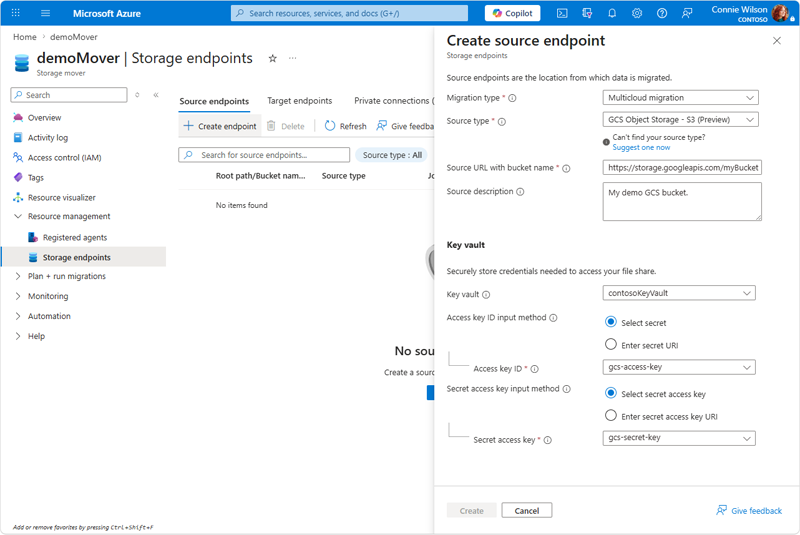This screenshot has width=800, height=535.
Task: Show the Key vault field info icon
Action: tap(486, 295)
